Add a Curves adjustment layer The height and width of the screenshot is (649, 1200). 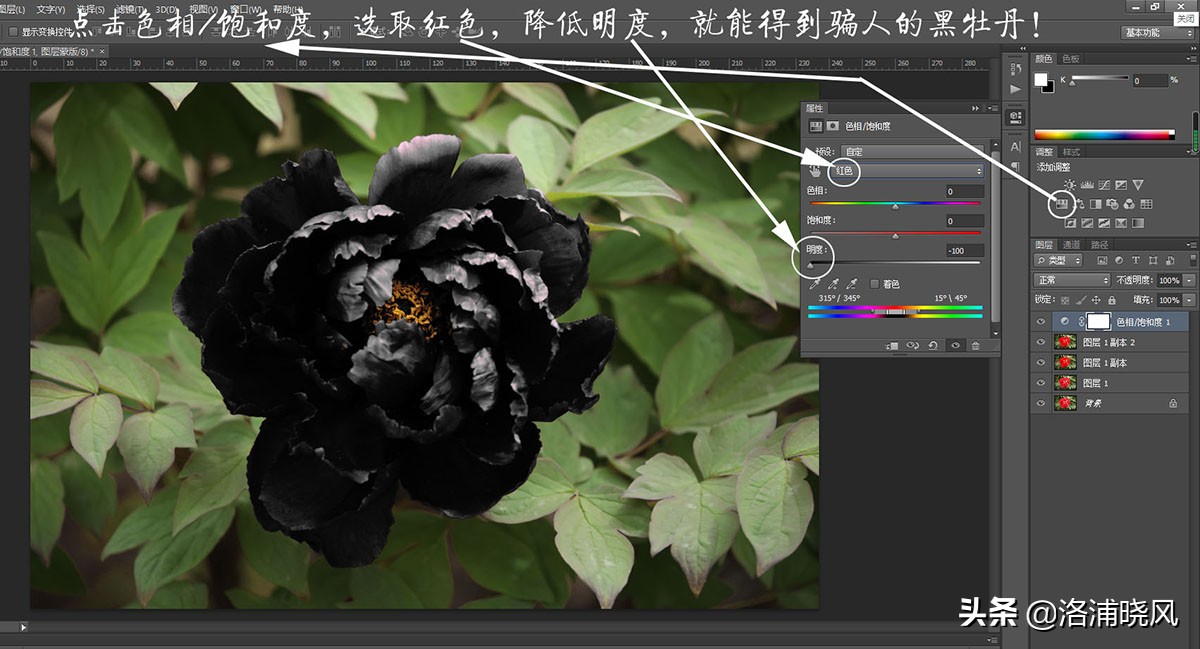coord(1104,185)
